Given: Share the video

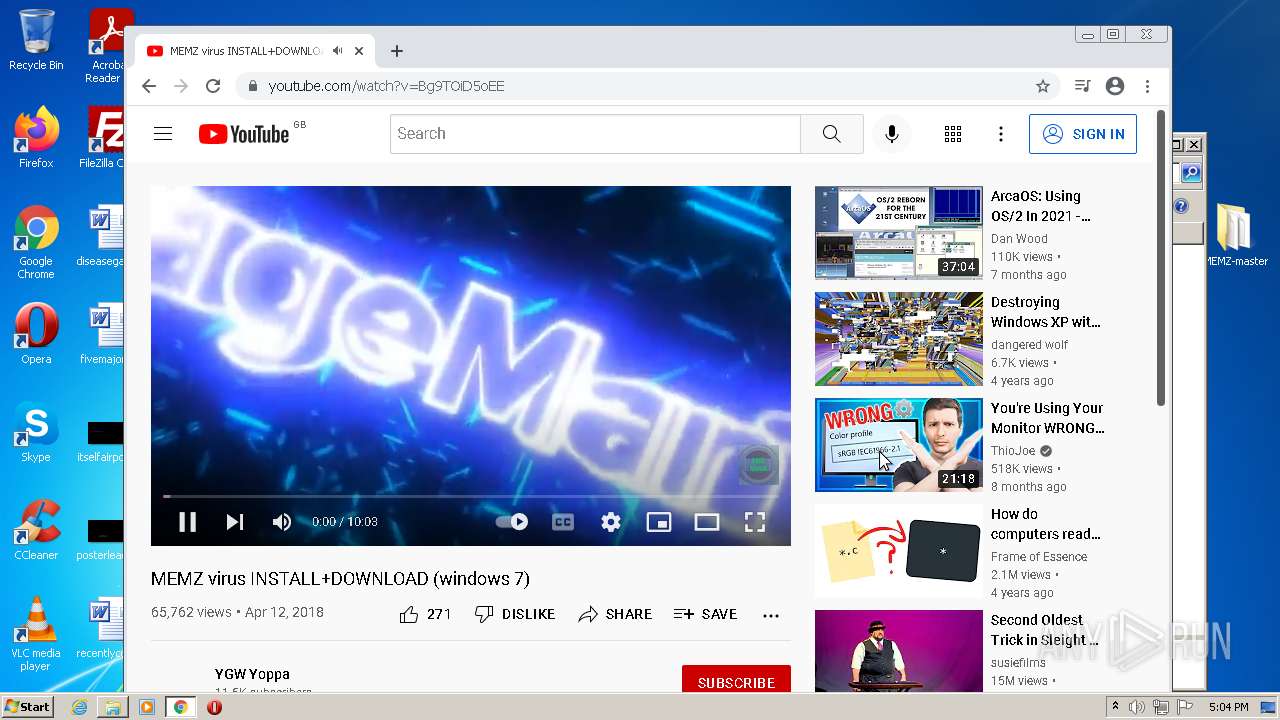Looking at the screenshot, I should tap(615, 614).
